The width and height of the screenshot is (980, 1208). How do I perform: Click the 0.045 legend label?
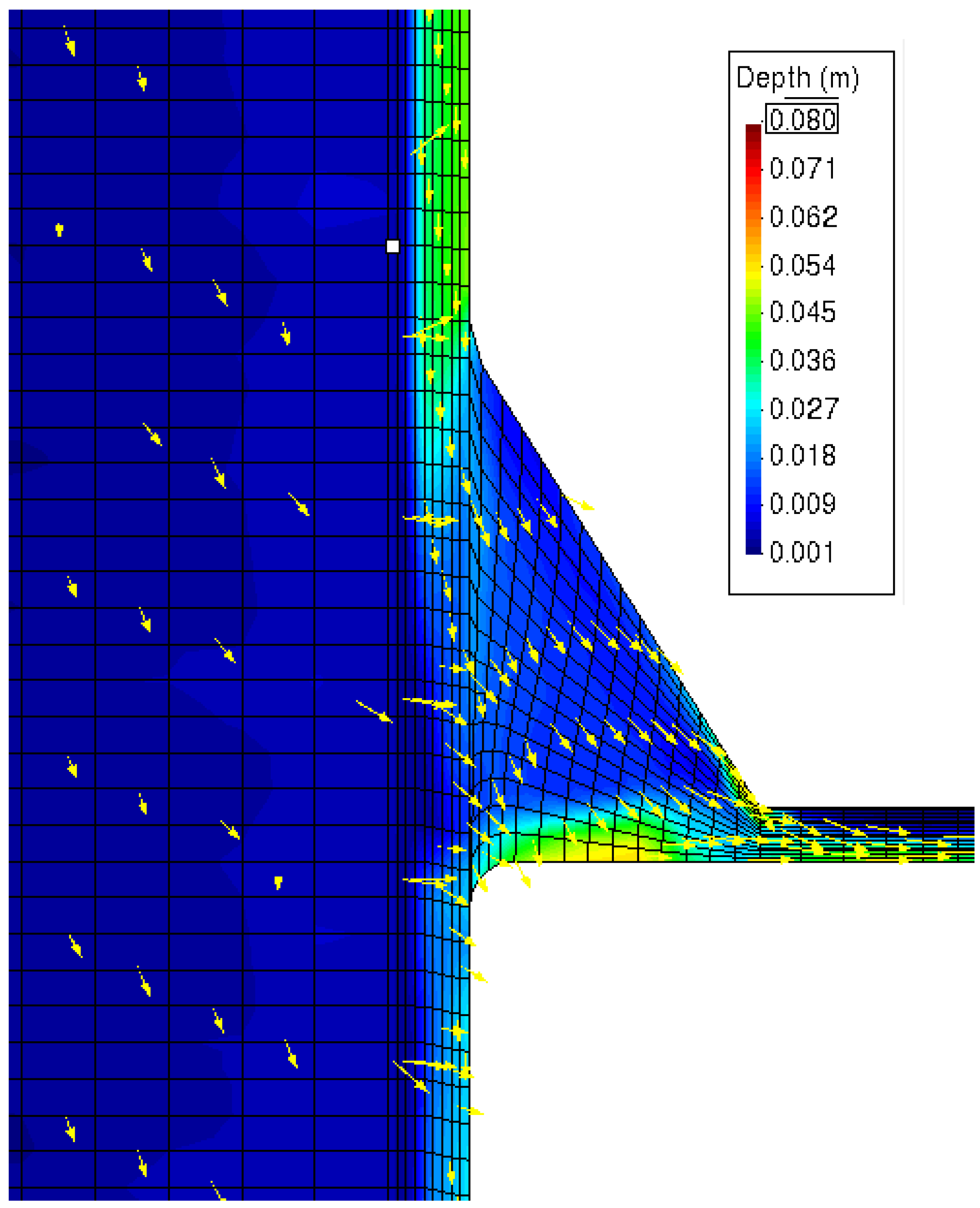[802, 312]
